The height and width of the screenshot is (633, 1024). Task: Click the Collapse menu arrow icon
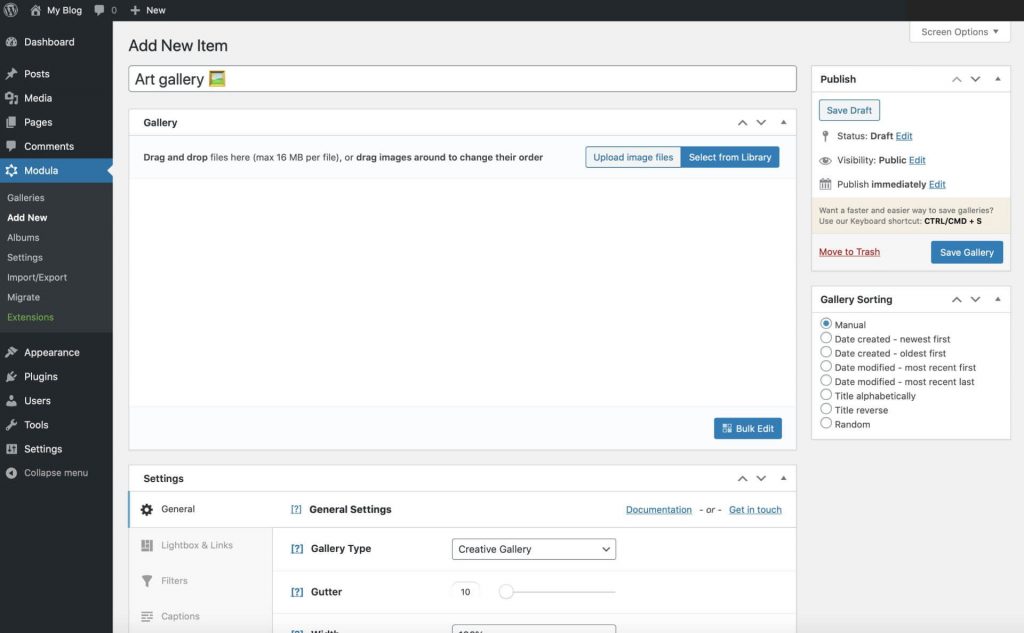11,473
